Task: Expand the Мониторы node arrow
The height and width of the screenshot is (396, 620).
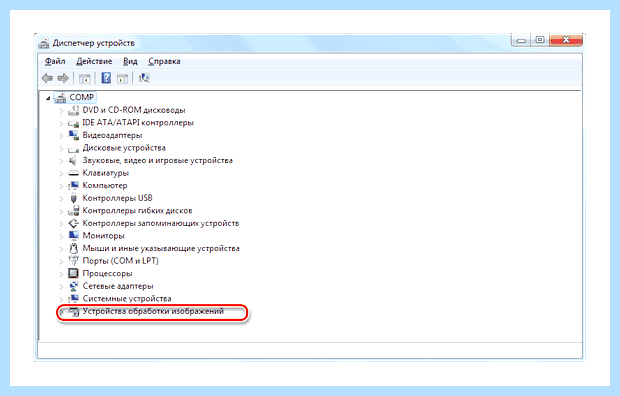Action: [x=61, y=237]
